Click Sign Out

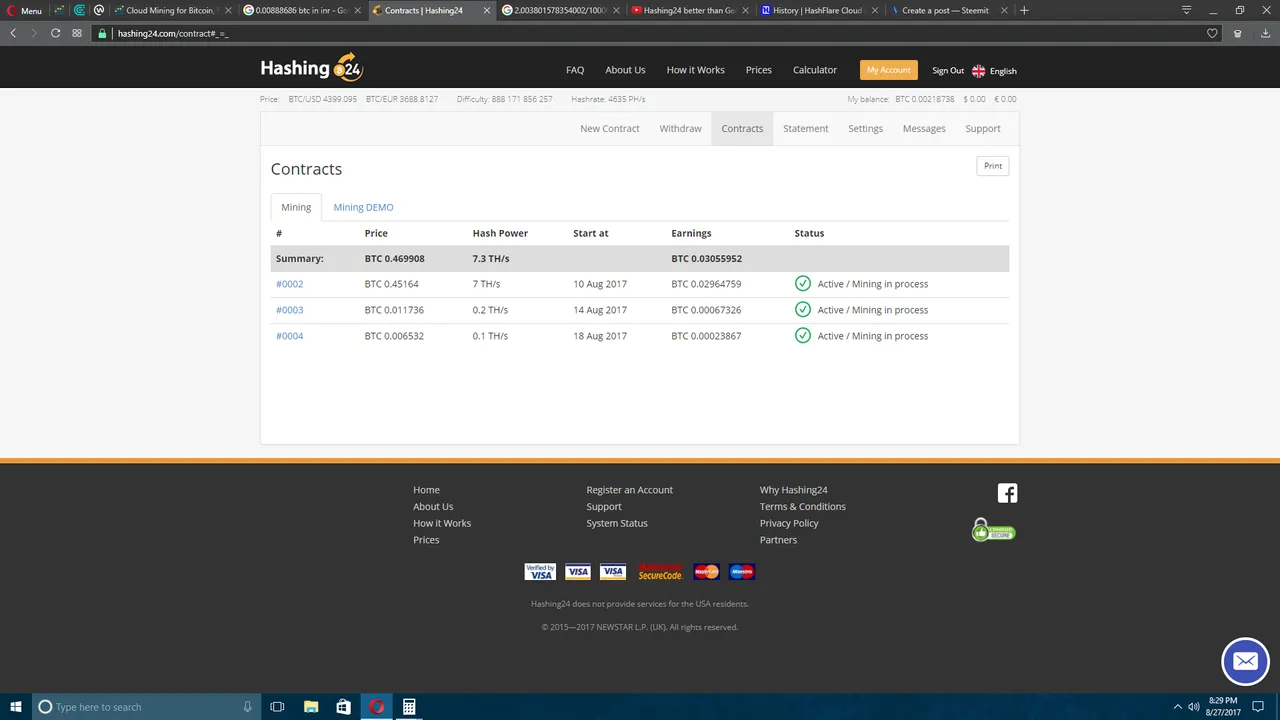point(948,71)
